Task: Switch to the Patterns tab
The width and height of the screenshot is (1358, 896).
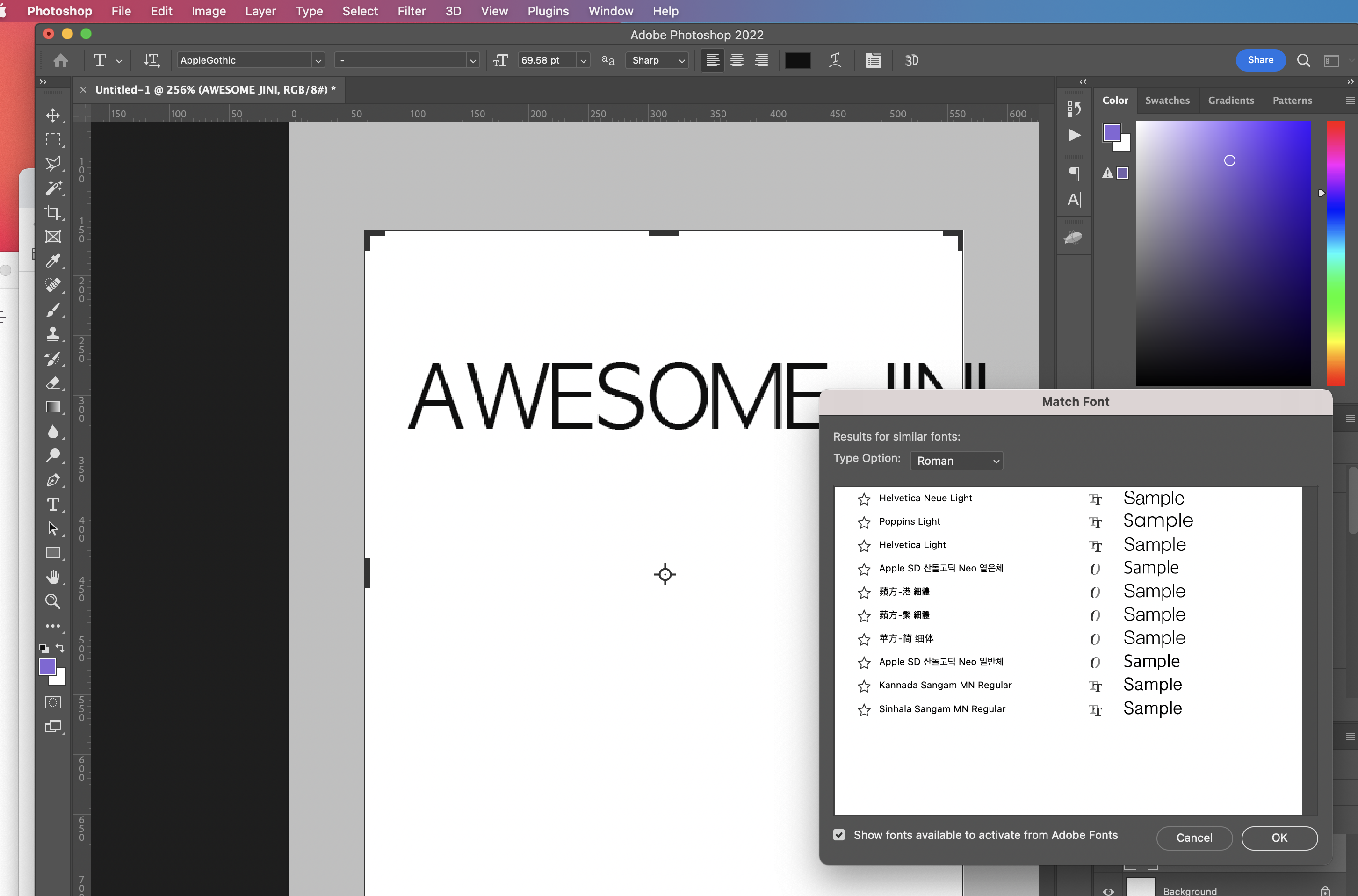Action: (x=1292, y=101)
